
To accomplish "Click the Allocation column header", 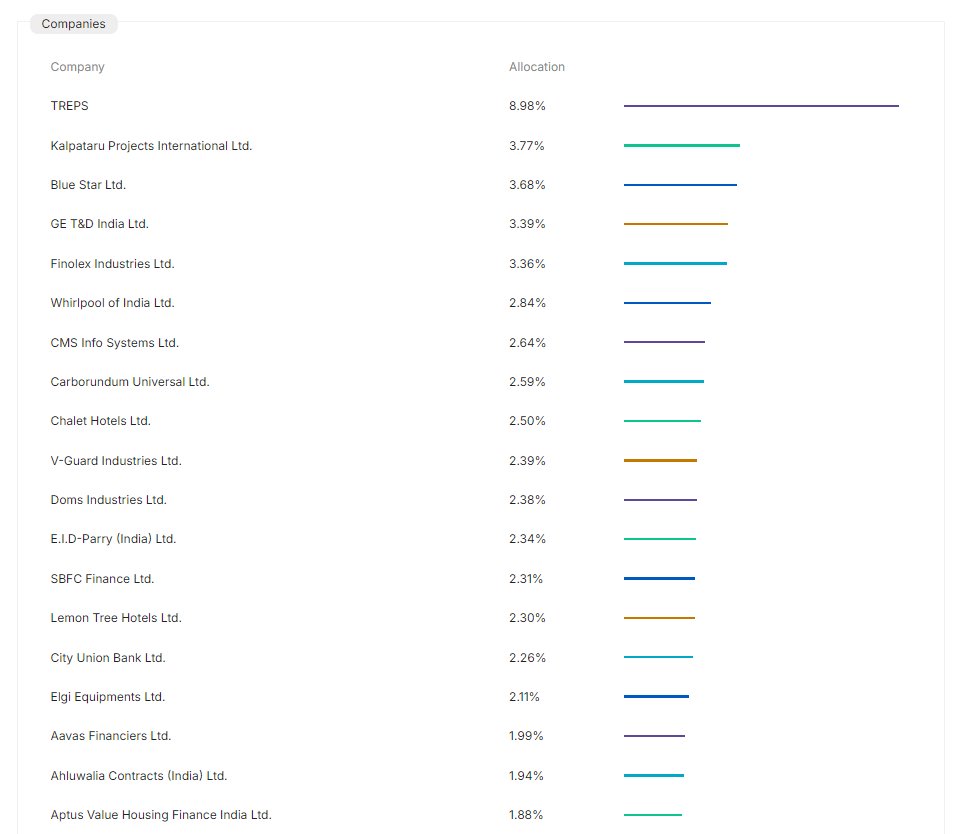I will (537, 67).
